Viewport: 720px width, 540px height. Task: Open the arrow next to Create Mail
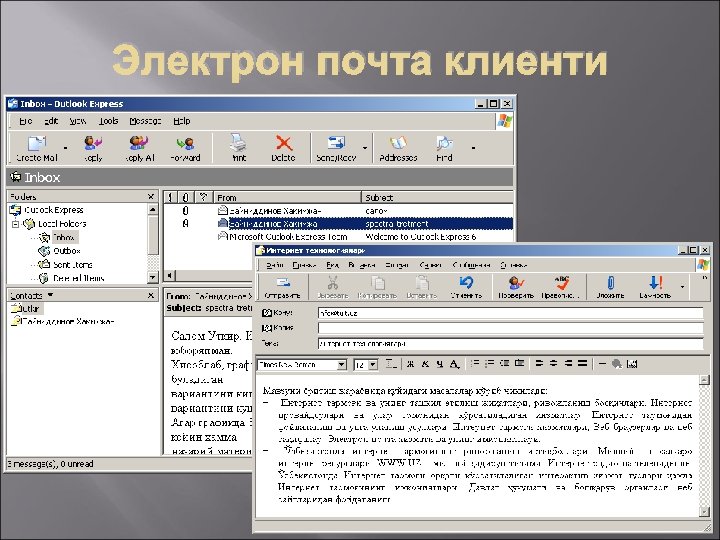[x=65, y=148]
